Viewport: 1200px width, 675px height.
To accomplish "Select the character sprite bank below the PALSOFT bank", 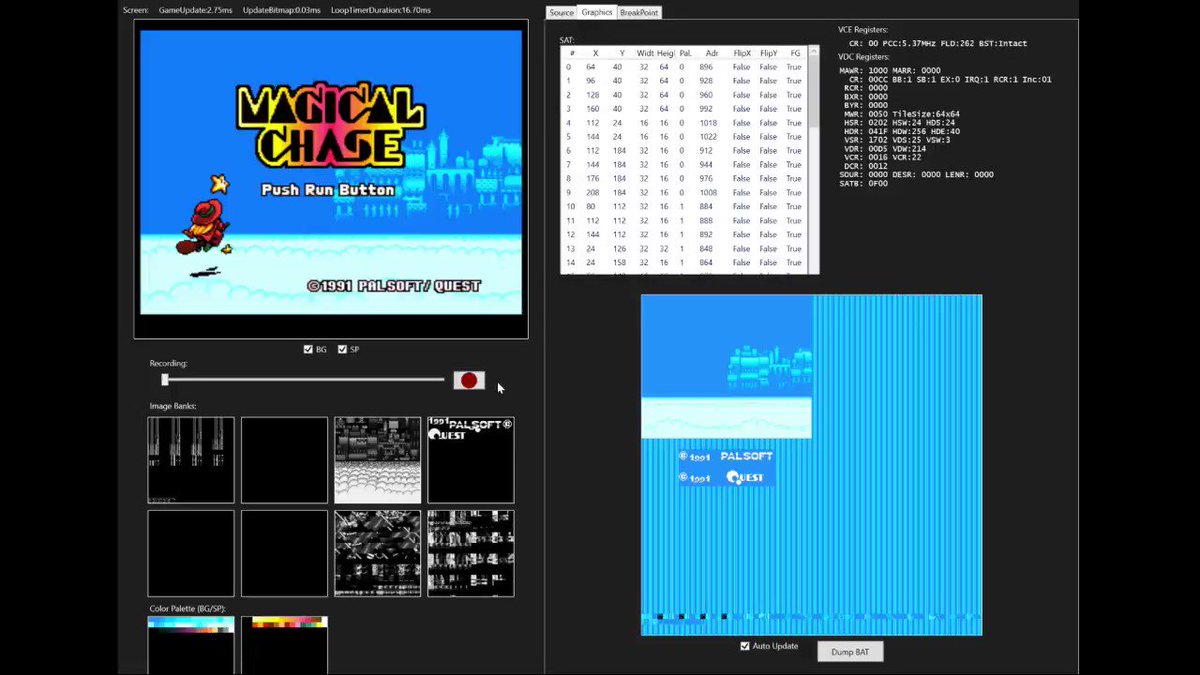I will coord(471,553).
